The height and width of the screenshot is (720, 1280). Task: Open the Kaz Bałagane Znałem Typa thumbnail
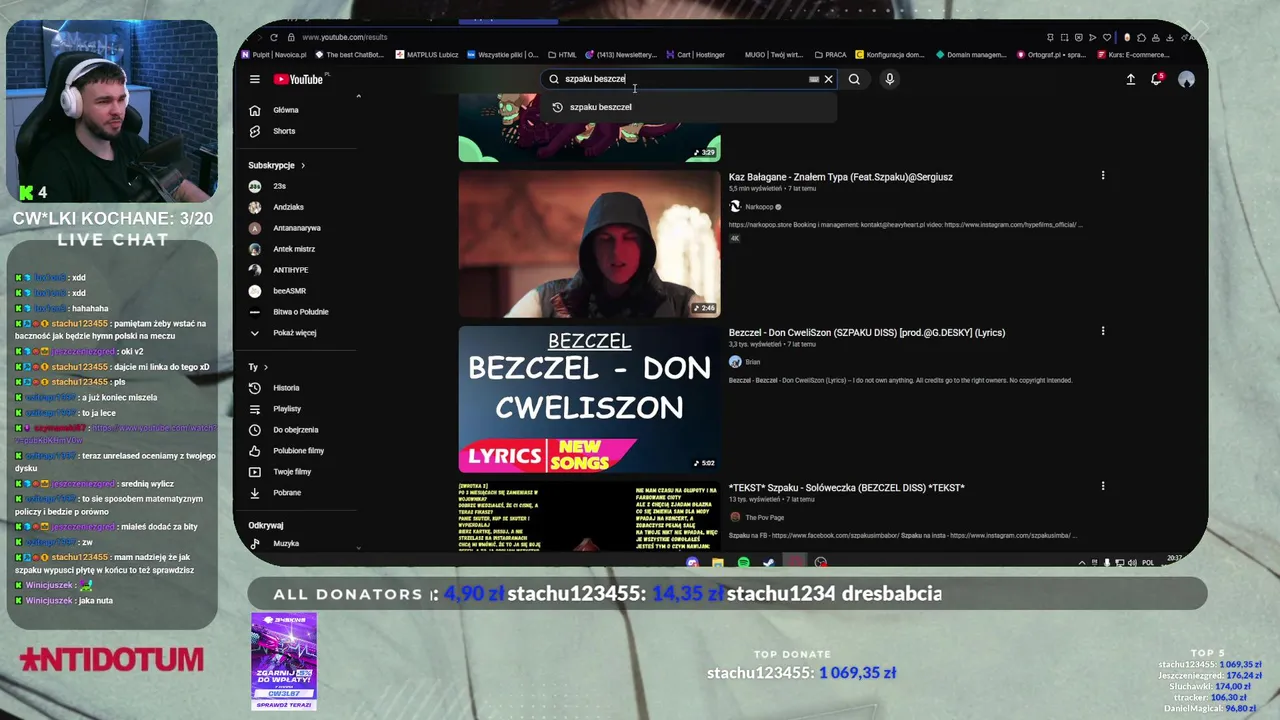tap(589, 243)
